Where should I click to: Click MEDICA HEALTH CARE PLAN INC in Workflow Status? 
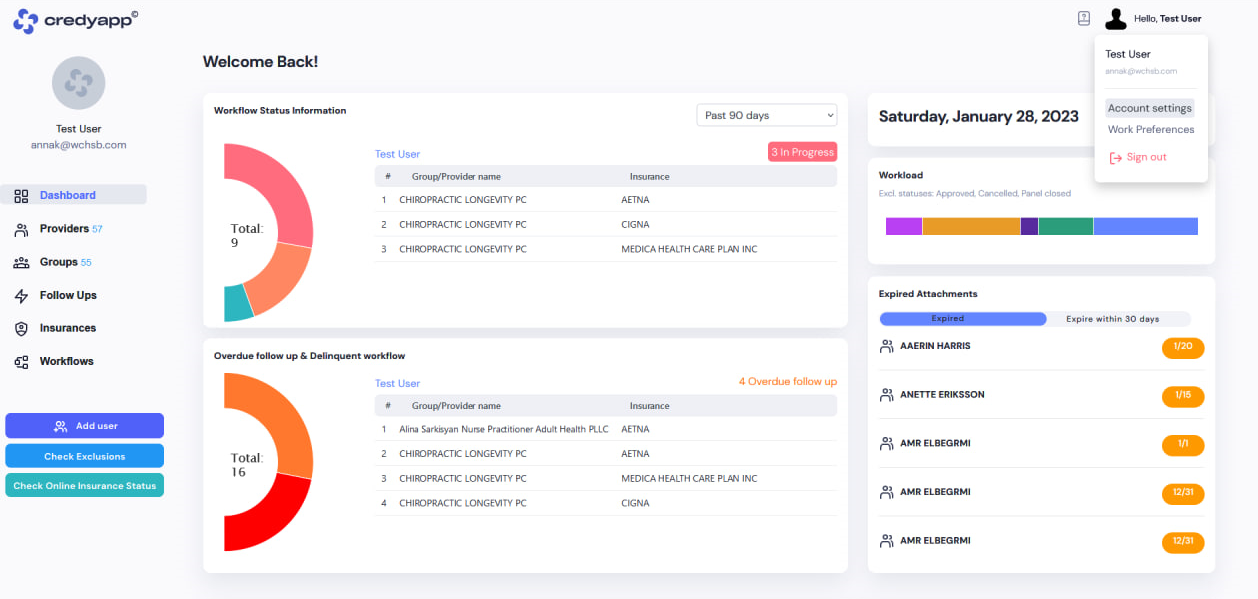pyautogui.click(x=689, y=249)
